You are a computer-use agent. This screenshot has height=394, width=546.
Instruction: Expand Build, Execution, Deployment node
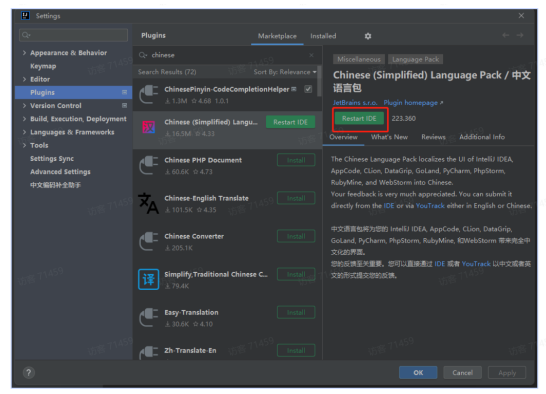[x=24, y=119]
